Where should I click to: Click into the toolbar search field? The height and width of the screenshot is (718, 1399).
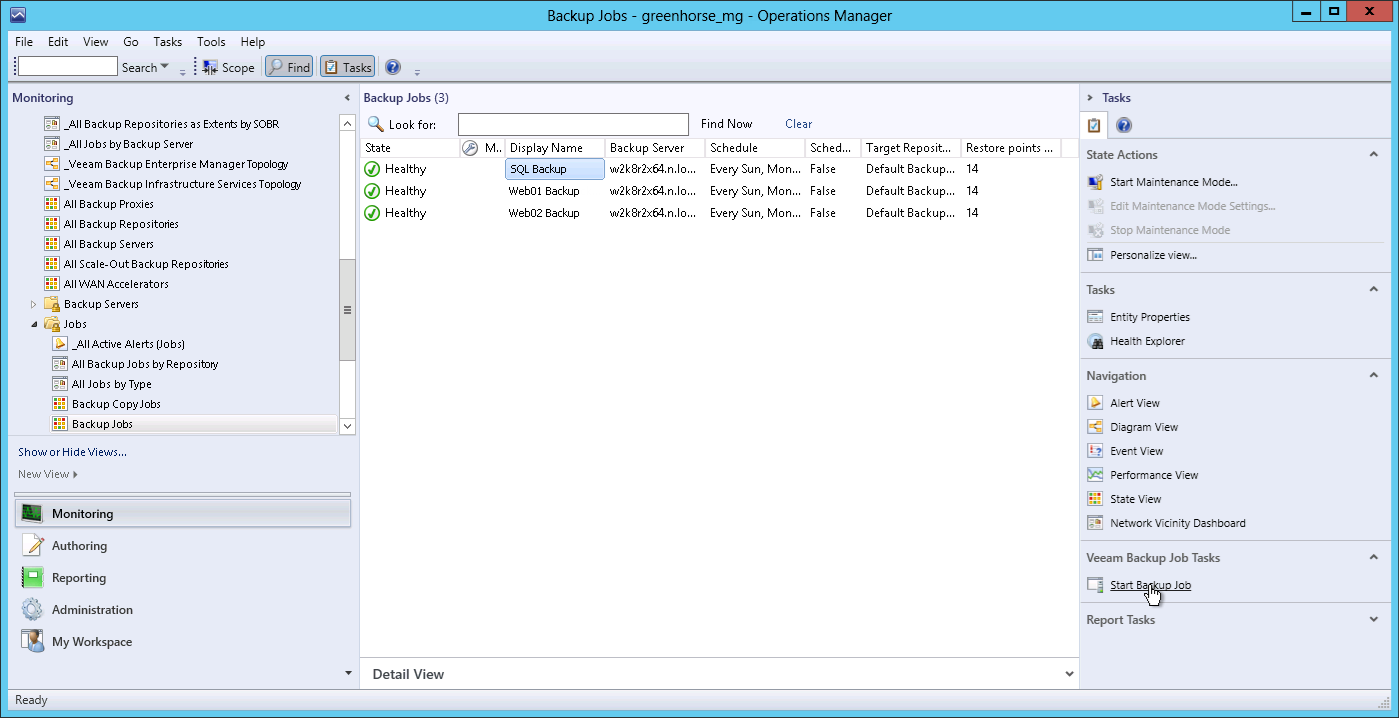coord(68,67)
